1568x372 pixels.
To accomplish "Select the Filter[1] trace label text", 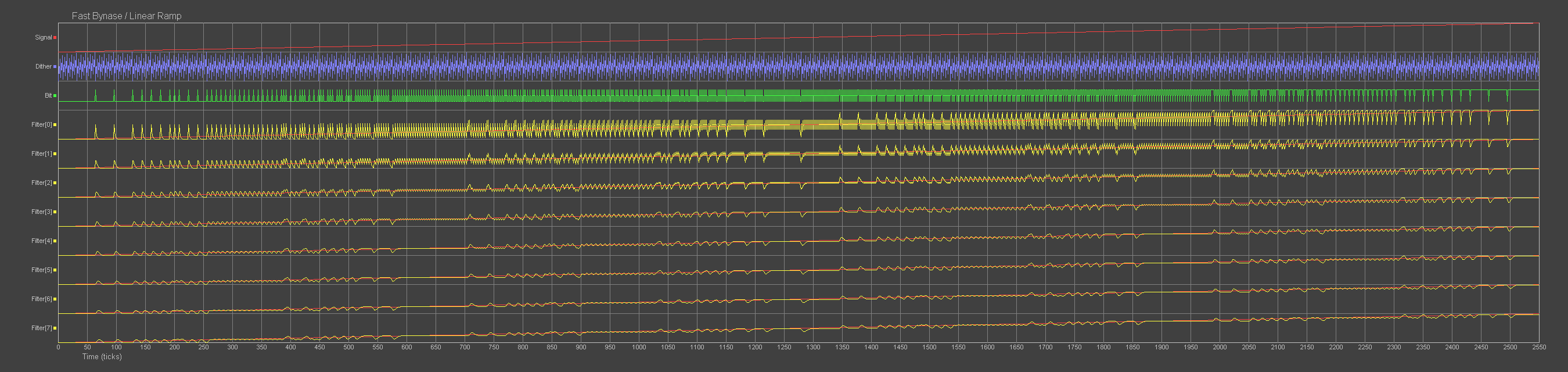I will [x=41, y=154].
